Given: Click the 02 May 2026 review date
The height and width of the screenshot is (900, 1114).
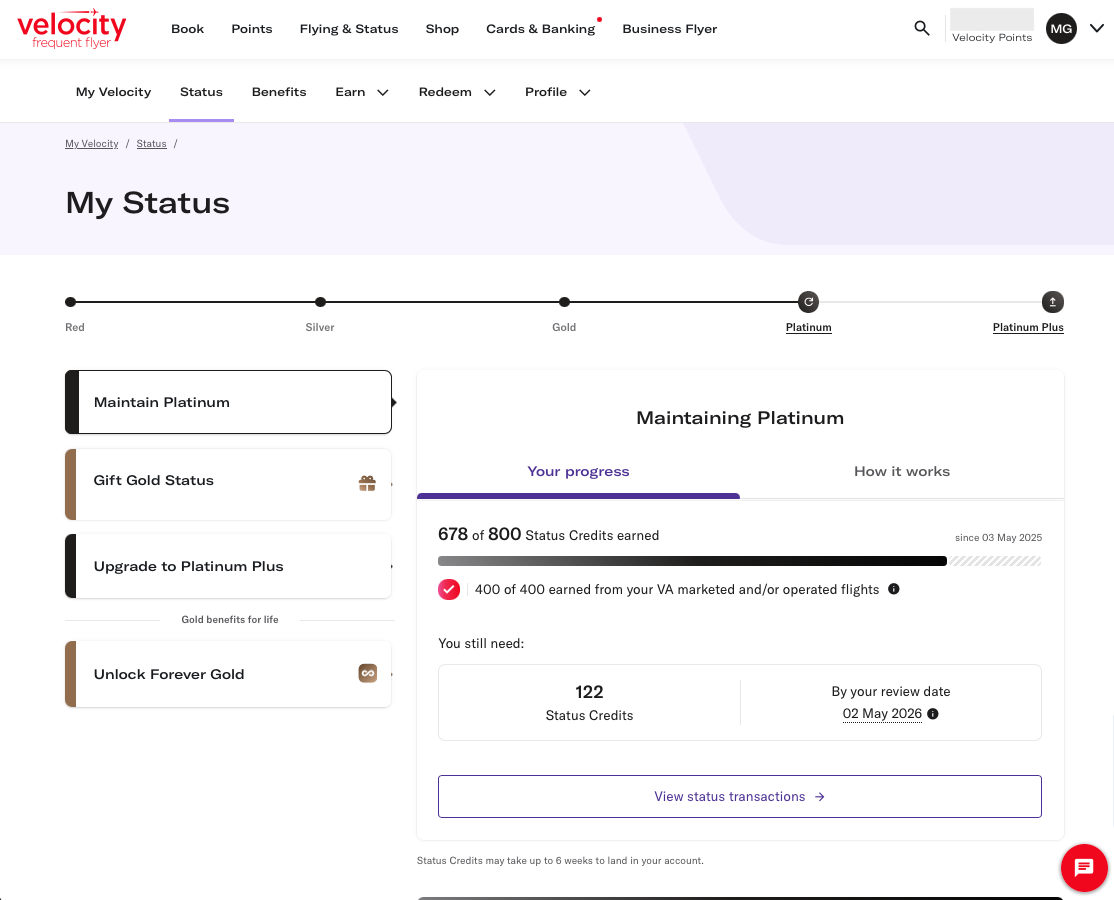Looking at the screenshot, I should click(882, 714).
